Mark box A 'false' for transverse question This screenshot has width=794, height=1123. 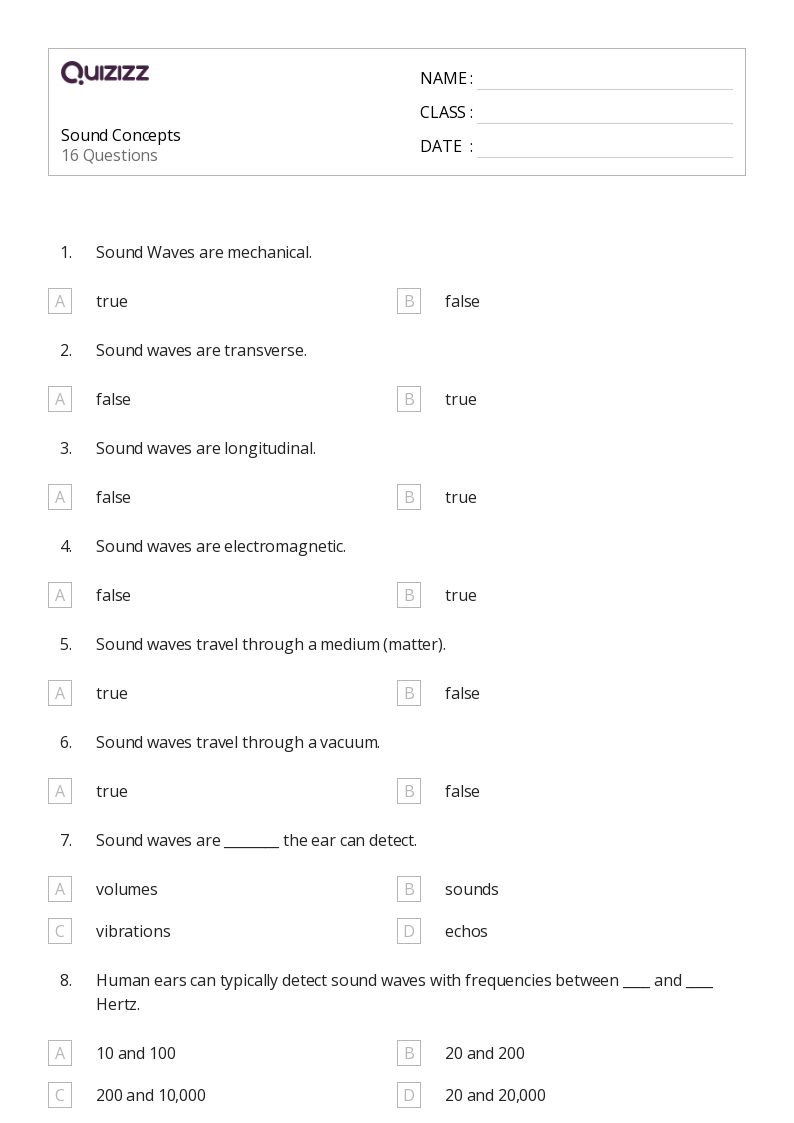60,399
